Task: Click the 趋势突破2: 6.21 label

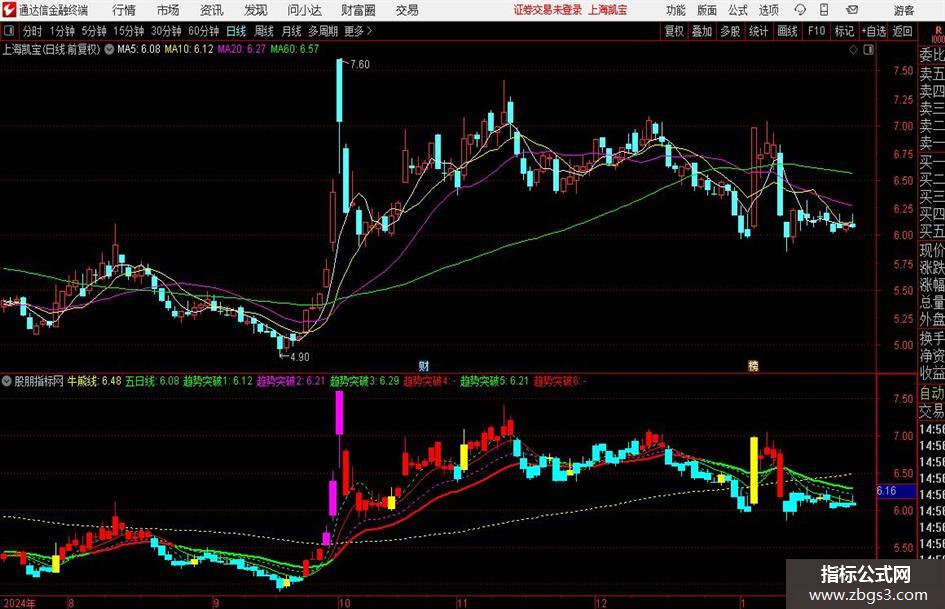Action: 291,381
